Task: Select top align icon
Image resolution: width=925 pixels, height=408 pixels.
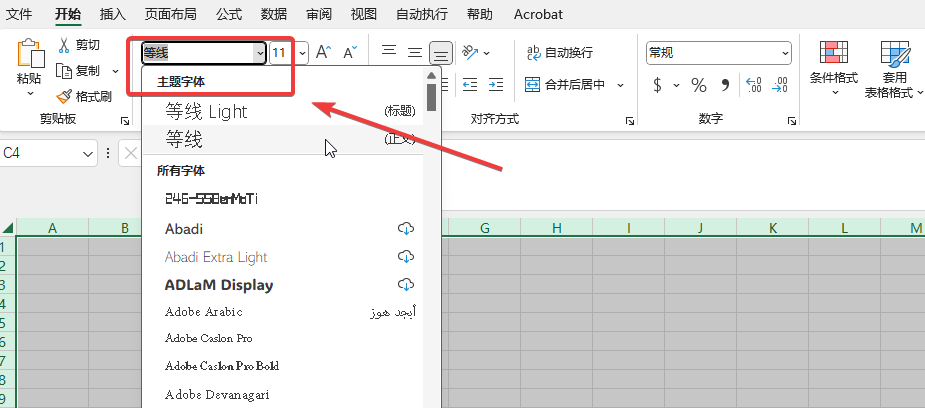Action: point(389,52)
